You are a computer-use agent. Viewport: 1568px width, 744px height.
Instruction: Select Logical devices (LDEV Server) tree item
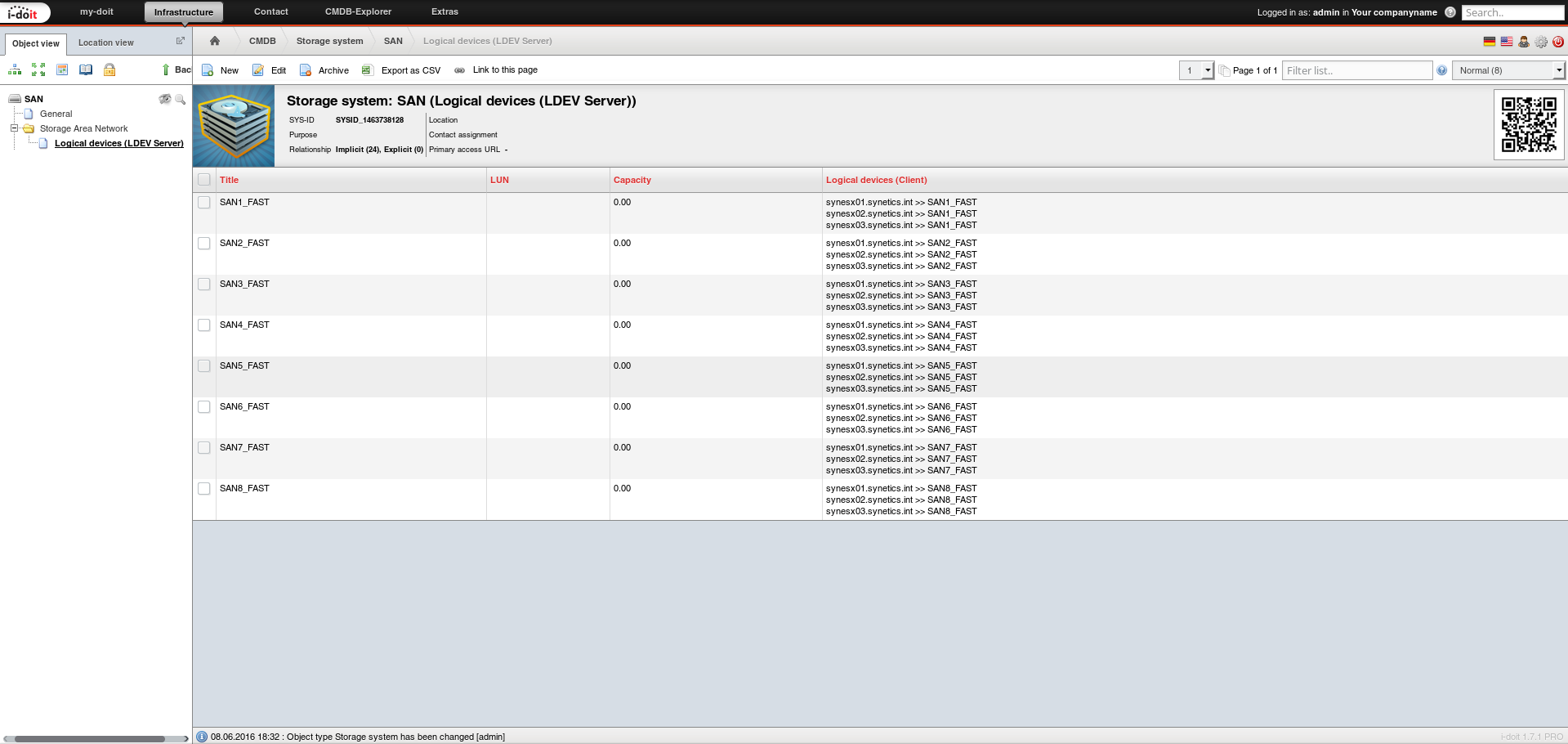pyautogui.click(x=119, y=143)
